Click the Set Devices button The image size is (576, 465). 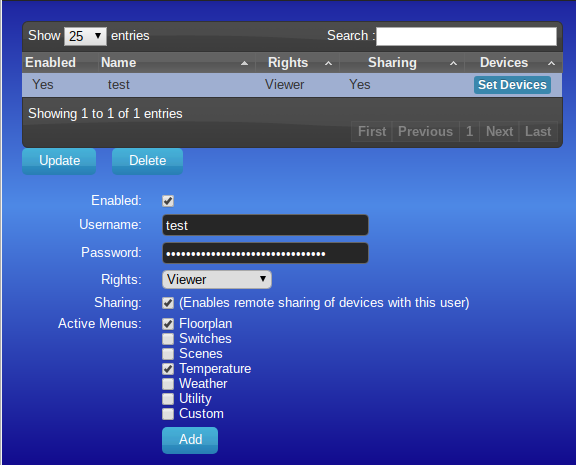512,85
